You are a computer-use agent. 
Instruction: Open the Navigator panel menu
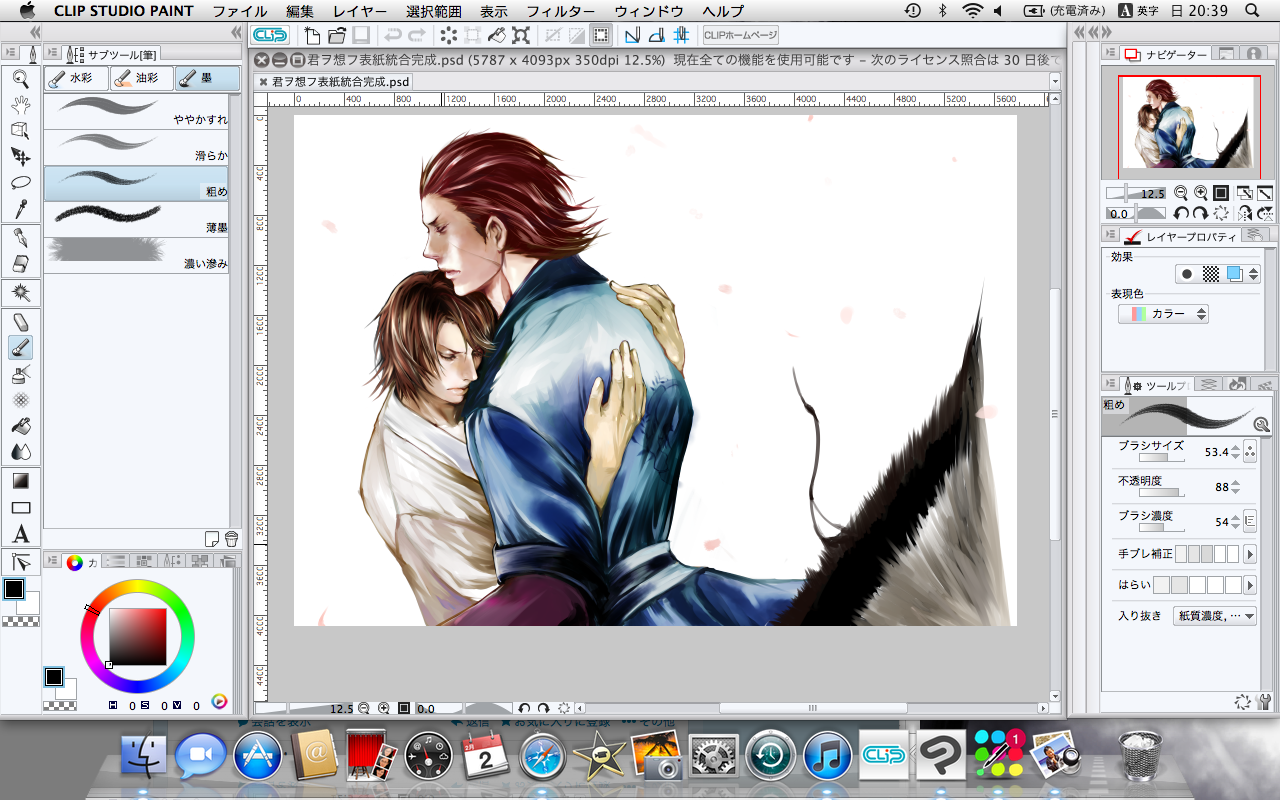pyautogui.click(x=1110, y=53)
